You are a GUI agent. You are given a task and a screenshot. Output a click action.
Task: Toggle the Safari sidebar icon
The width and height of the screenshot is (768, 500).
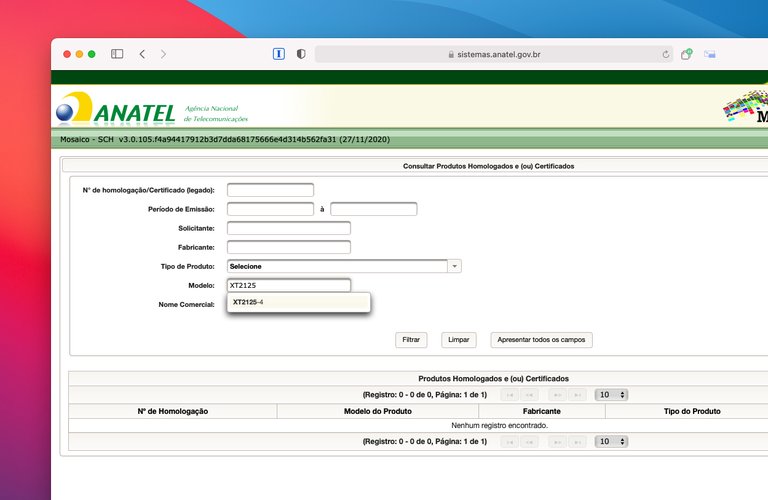point(117,54)
